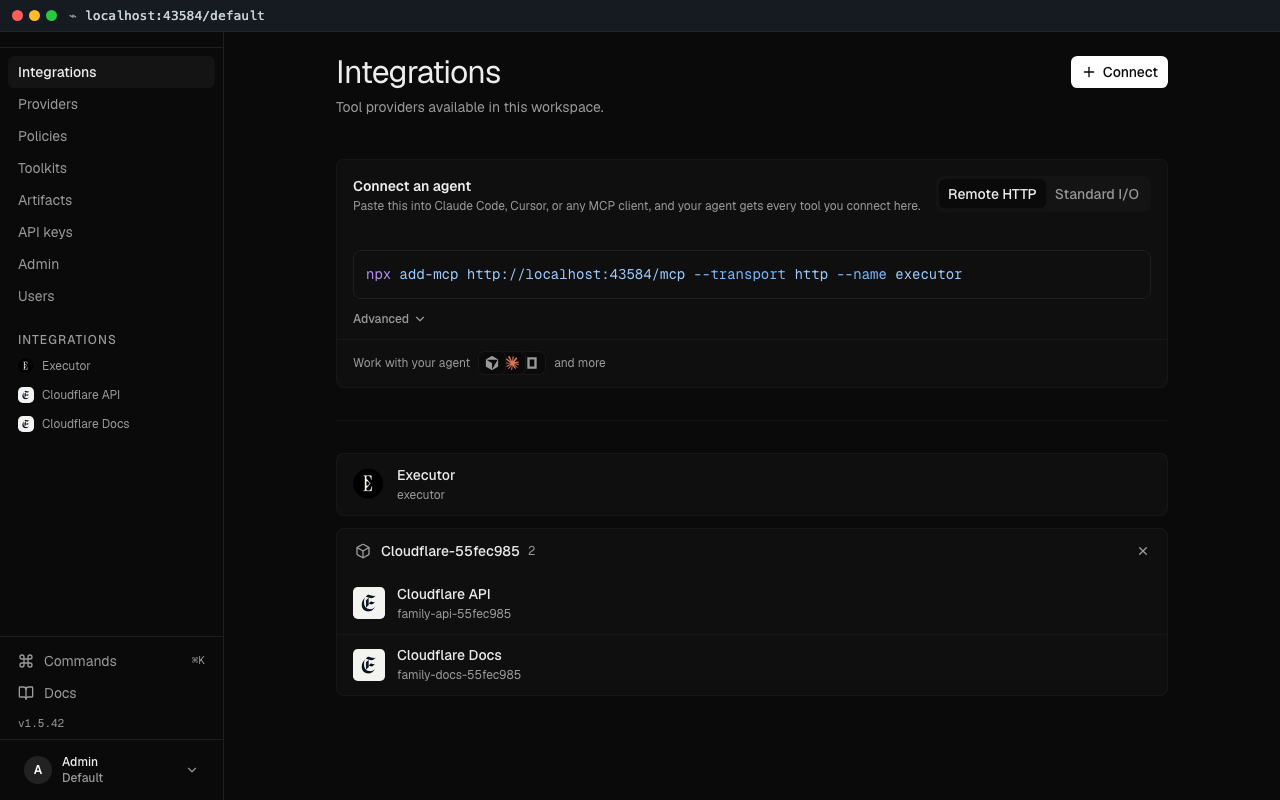
Task: Remove the Cloudflare-55fec985 group with X
Action: 1143,551
